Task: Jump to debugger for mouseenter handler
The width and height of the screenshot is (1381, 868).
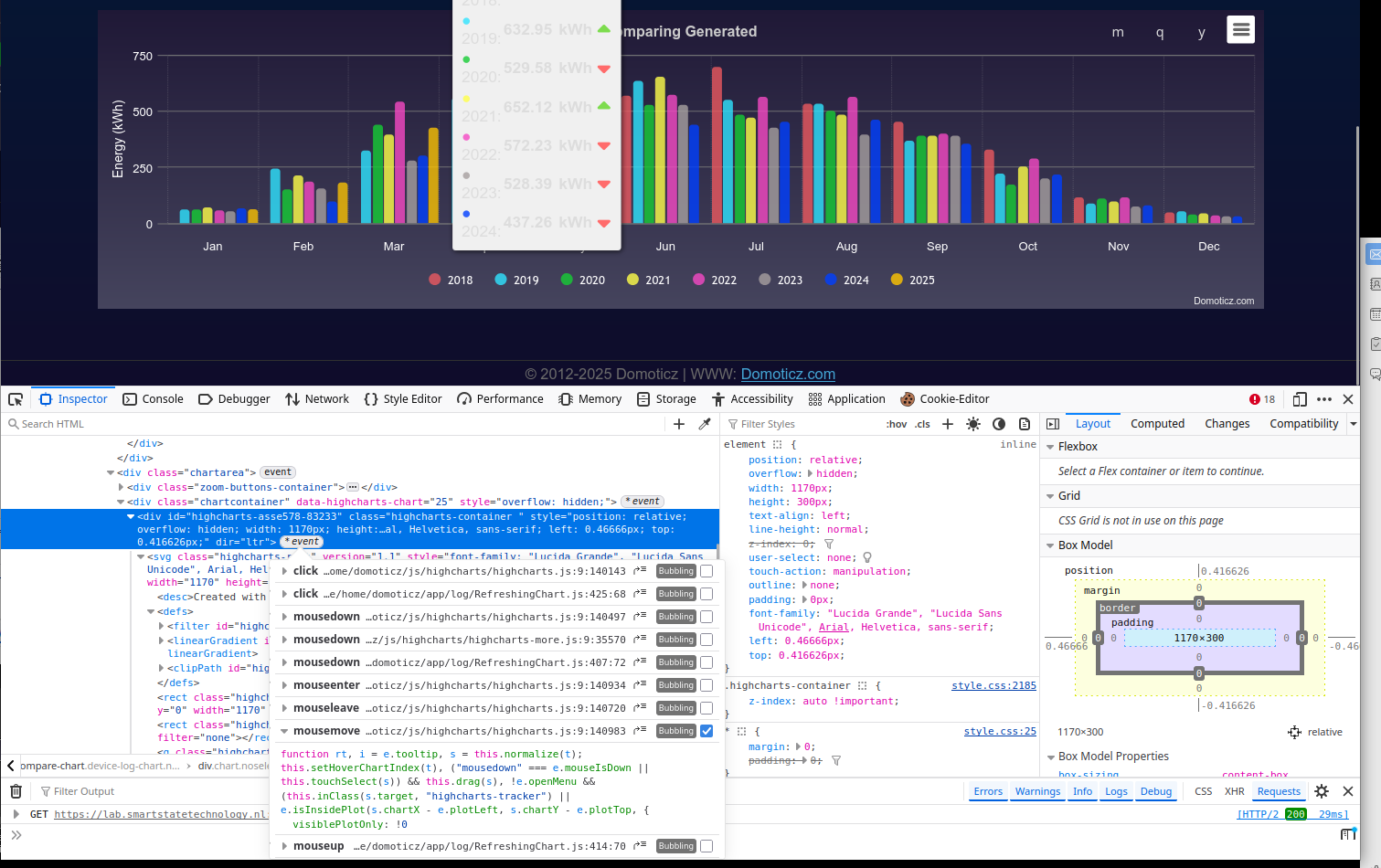Action: pyautogui.click(x=640, y=684)
